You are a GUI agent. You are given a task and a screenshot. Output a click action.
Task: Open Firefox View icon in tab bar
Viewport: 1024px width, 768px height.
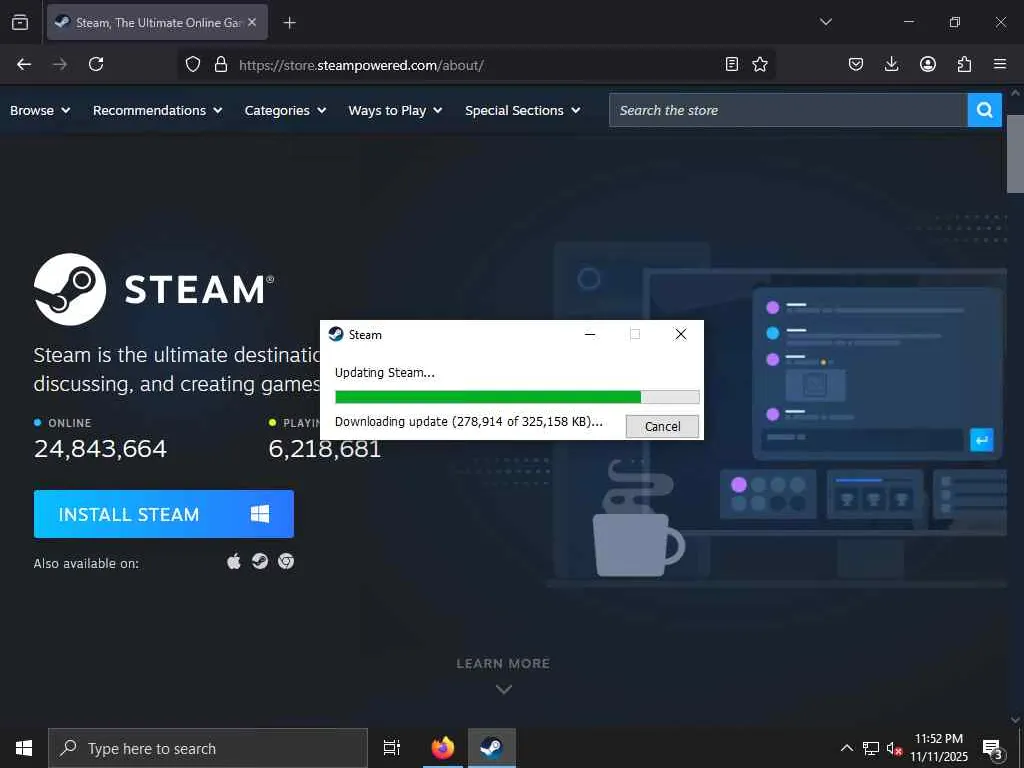click(x=20, y=22)
